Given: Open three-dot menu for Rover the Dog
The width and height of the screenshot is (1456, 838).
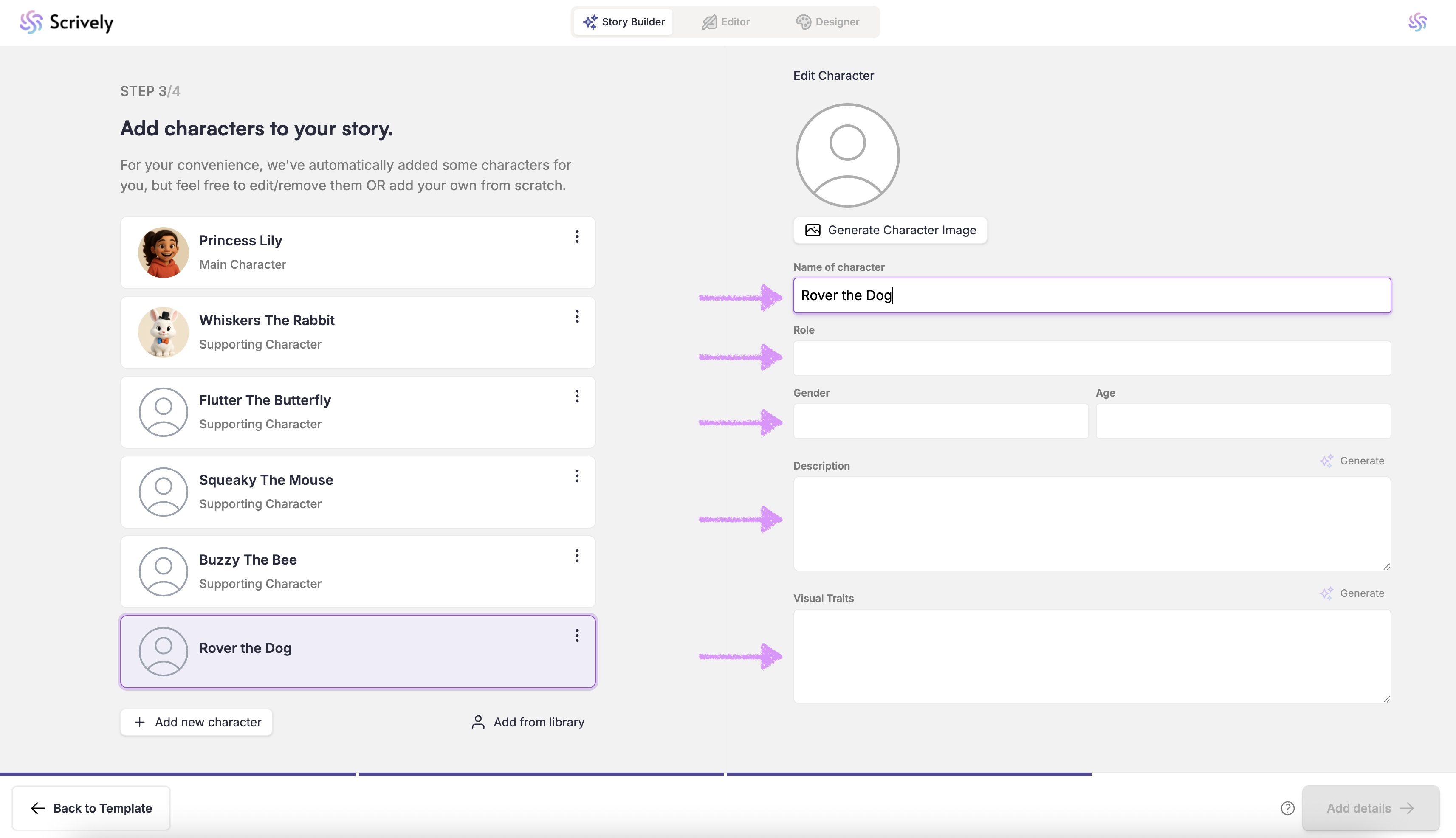Looking at the screenshot, I should [x=577, y=636].
